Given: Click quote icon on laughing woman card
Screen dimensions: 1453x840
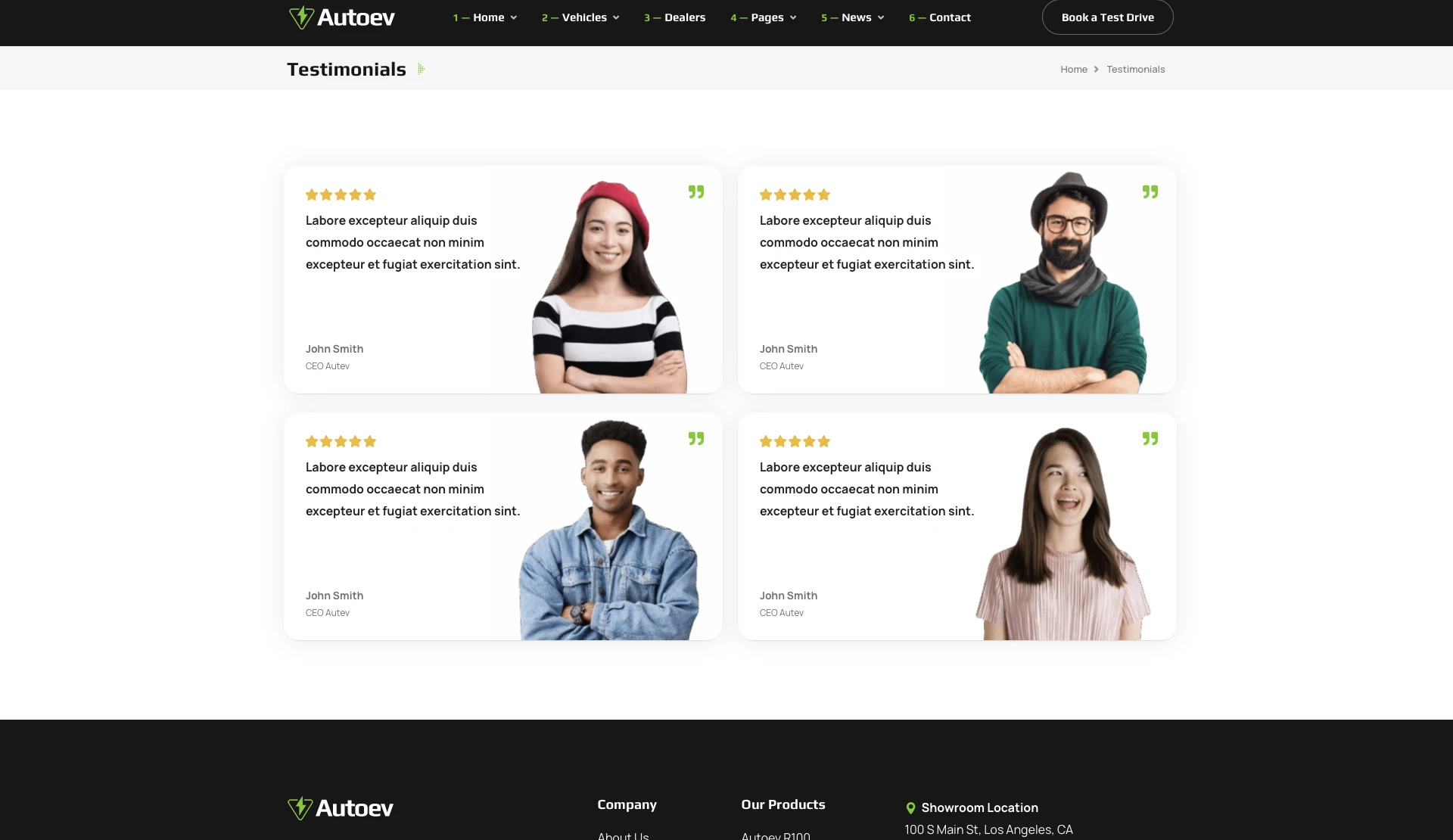Looking at the screenshot, I should click(1150, 439).
